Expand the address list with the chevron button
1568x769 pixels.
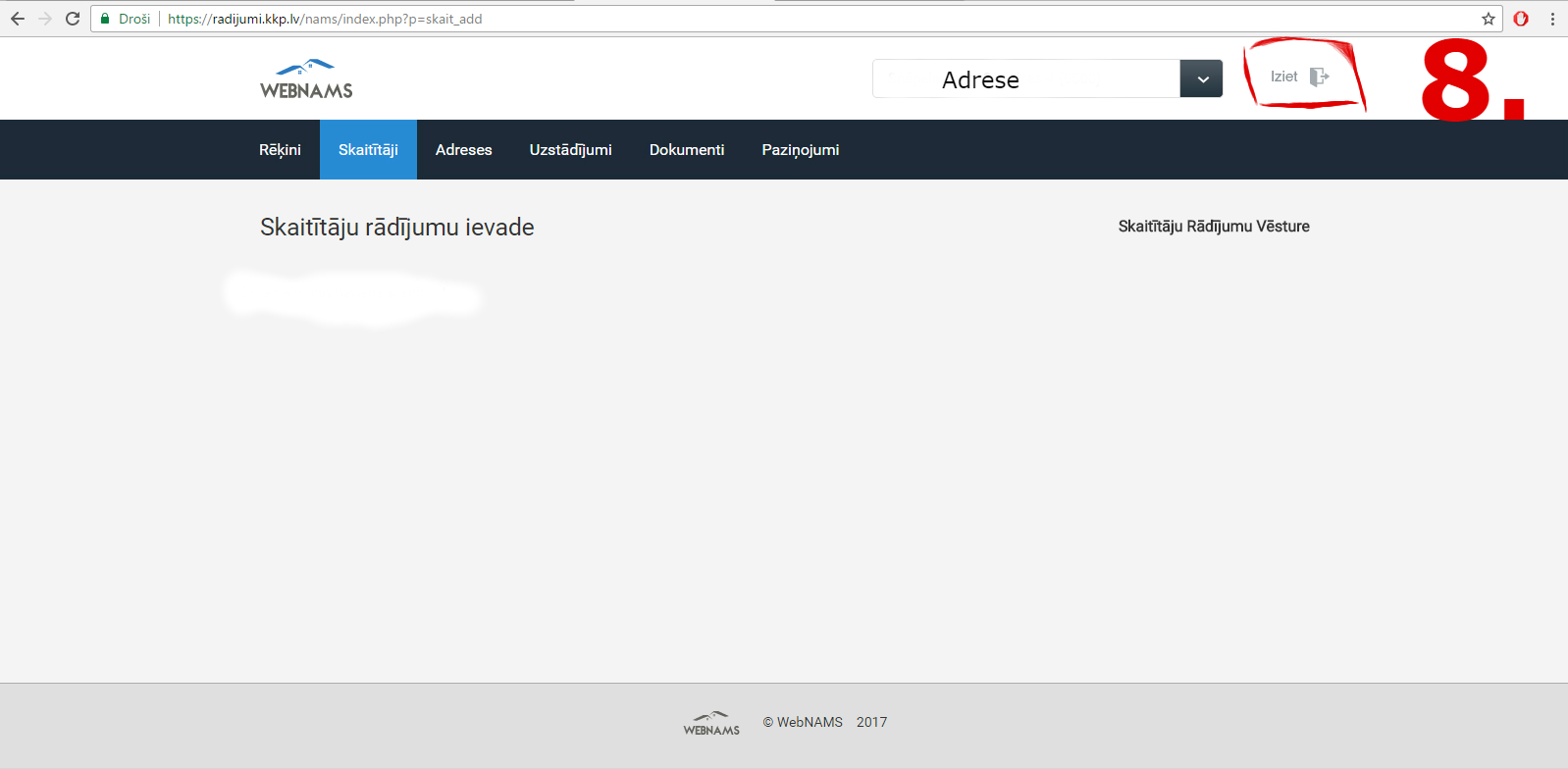tap(1201, 78)
